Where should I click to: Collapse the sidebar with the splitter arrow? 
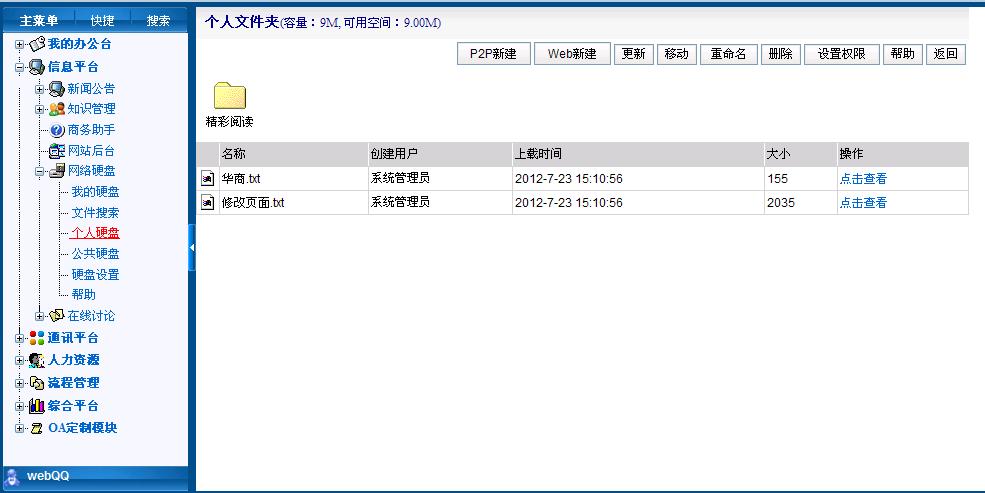pos(192,247)
